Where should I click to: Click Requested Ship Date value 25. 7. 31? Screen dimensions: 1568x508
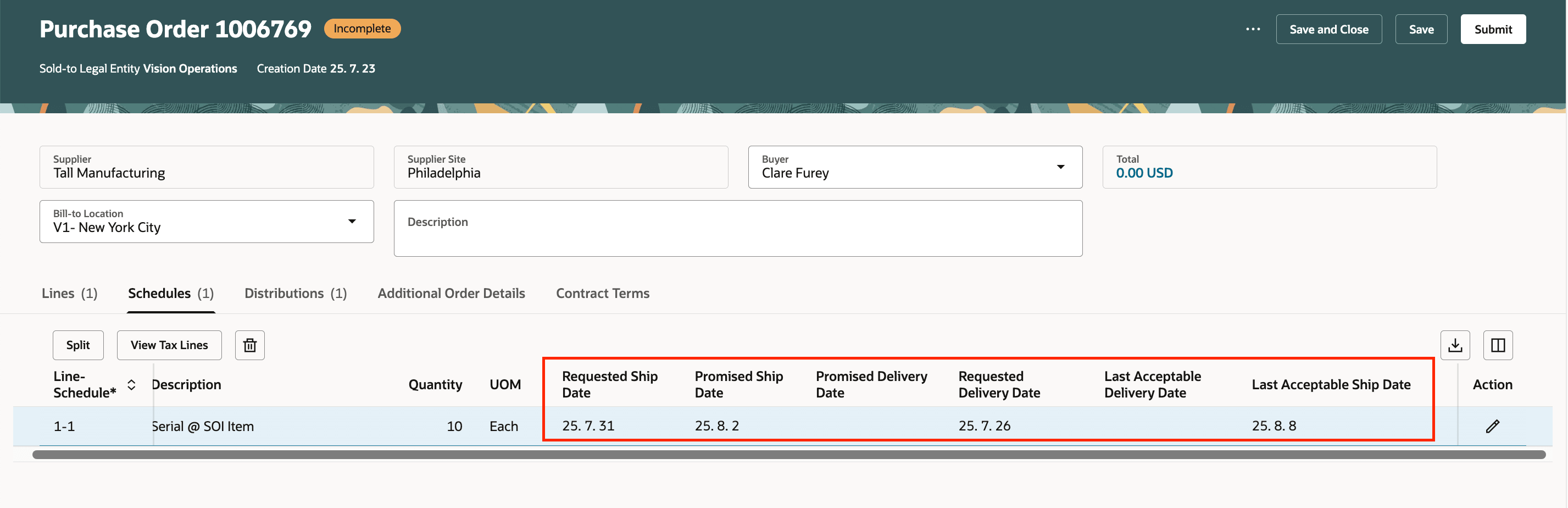[x=588, y=426]
